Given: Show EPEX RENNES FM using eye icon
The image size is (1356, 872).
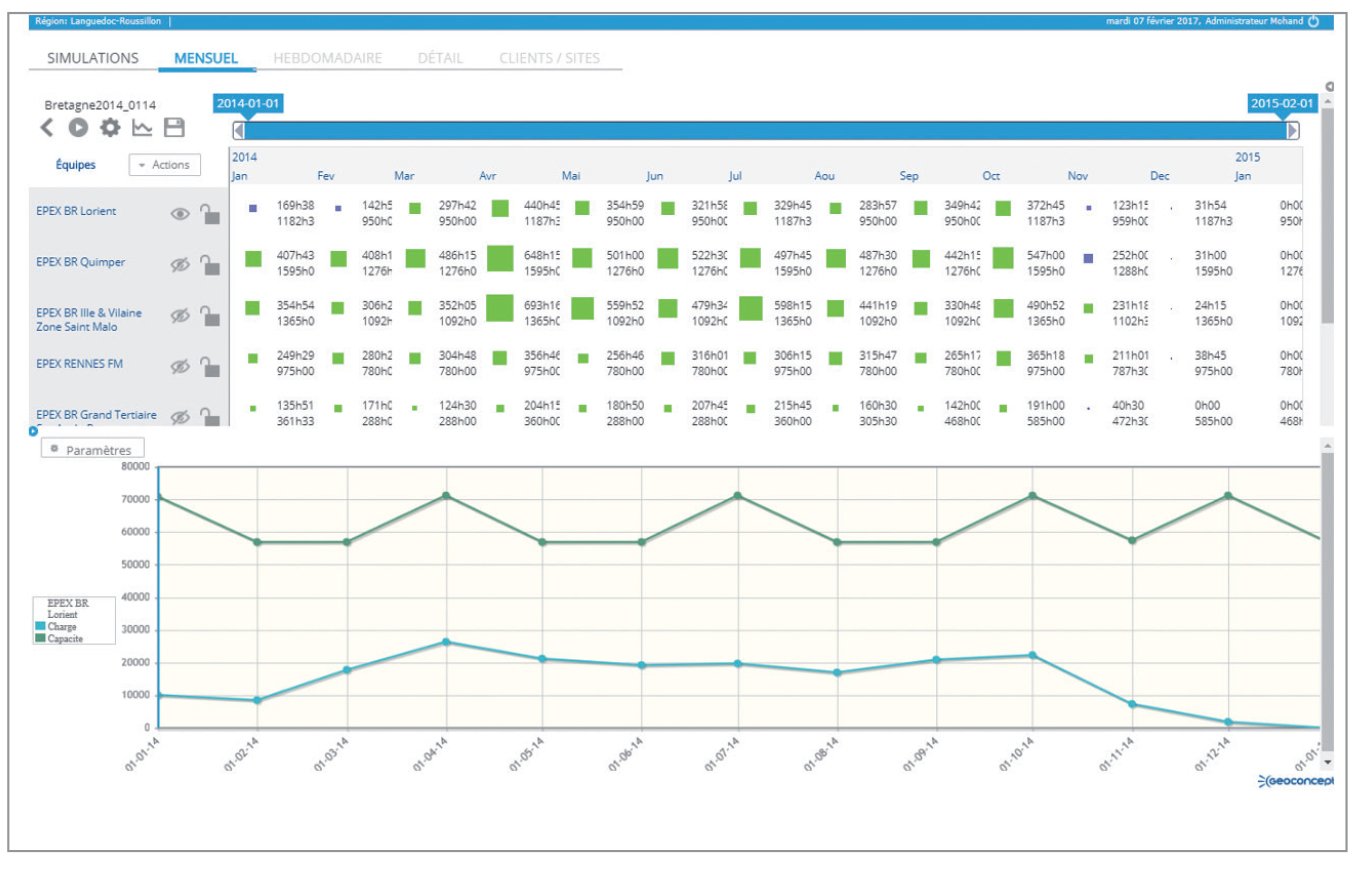Looking at the screenshot, I should coord(181,366).
